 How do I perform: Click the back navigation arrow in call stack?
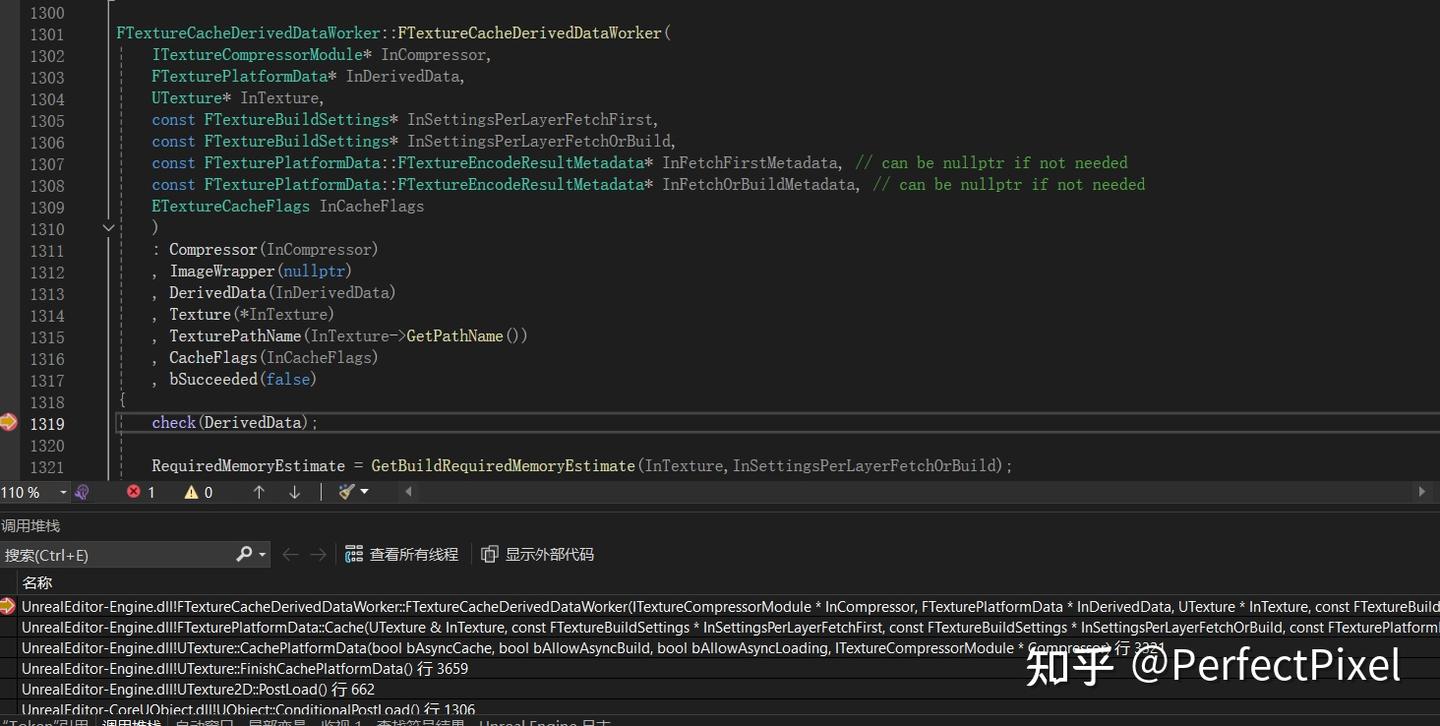[288, 553]
